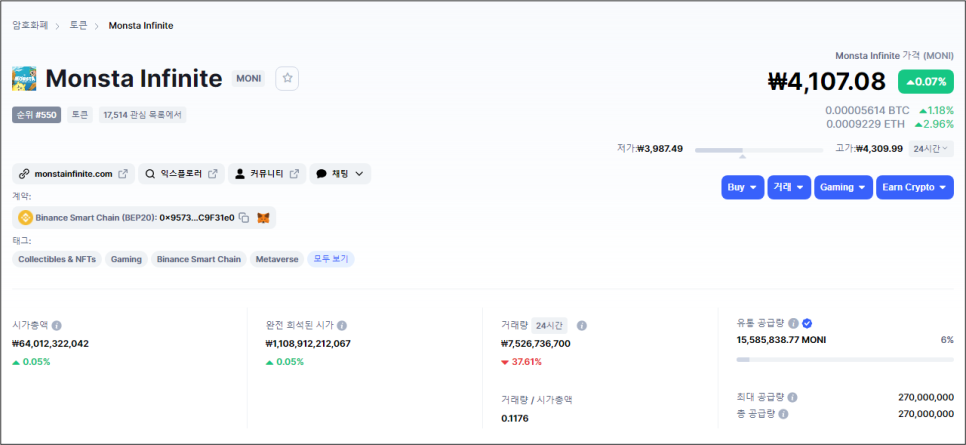This screenshot has height=445, width=966.
Task: Open monstainfinite.com website link
Action: click(x=73, y=174)
